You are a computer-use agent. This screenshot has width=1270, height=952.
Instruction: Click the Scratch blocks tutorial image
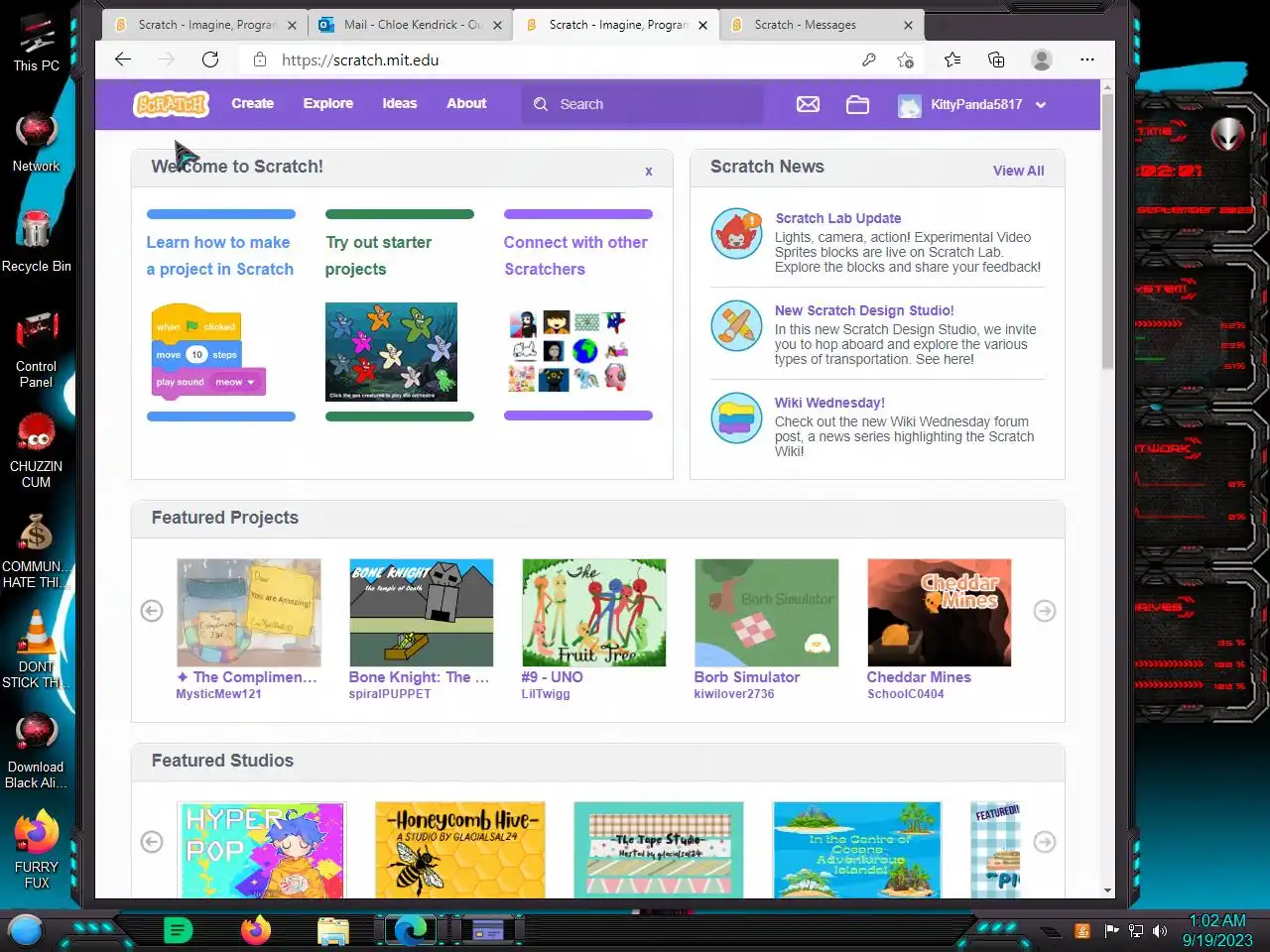coord(208,352)
